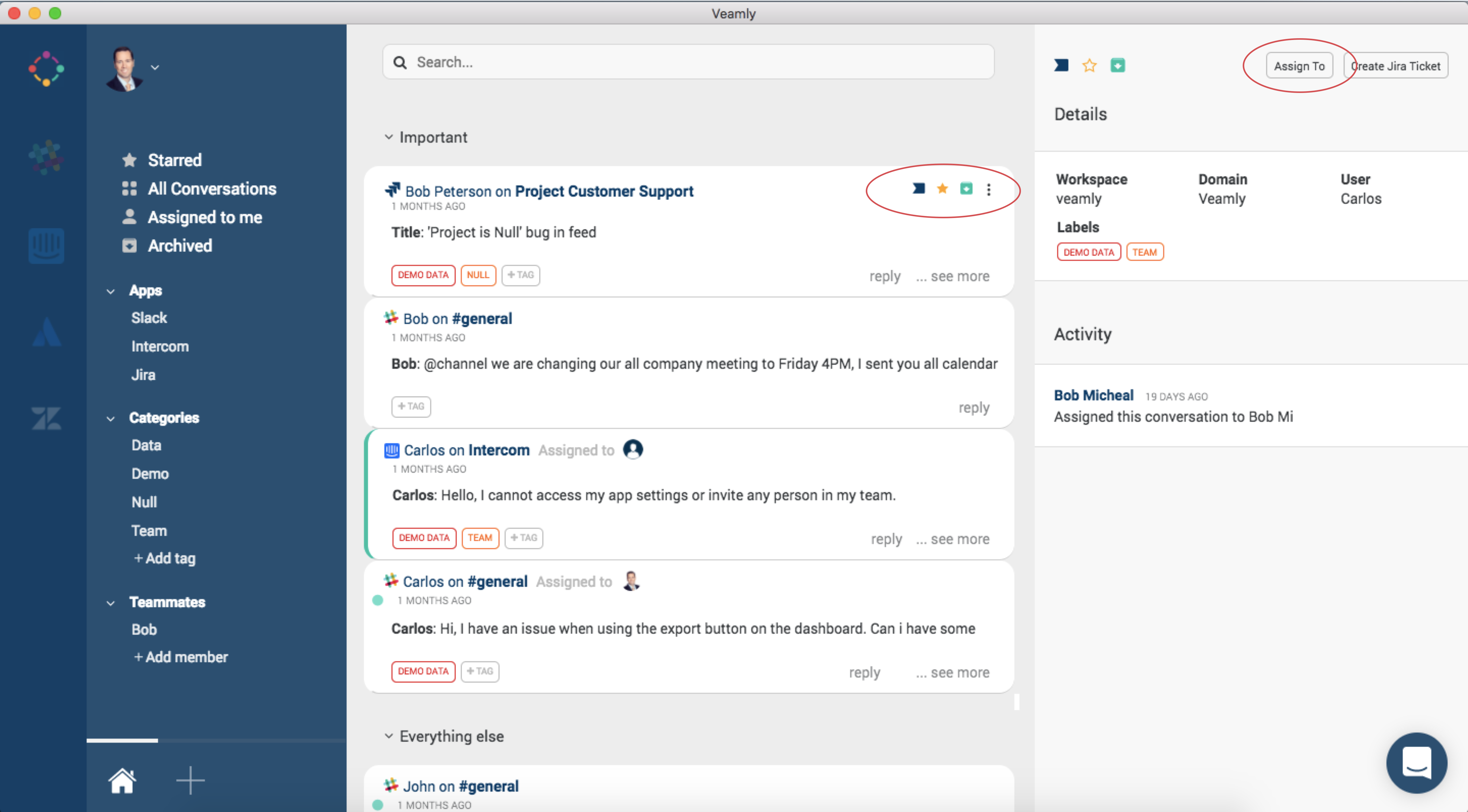The image size is (1468, 812).
Task: Click the user profile avatar
Action: point(124,69)
